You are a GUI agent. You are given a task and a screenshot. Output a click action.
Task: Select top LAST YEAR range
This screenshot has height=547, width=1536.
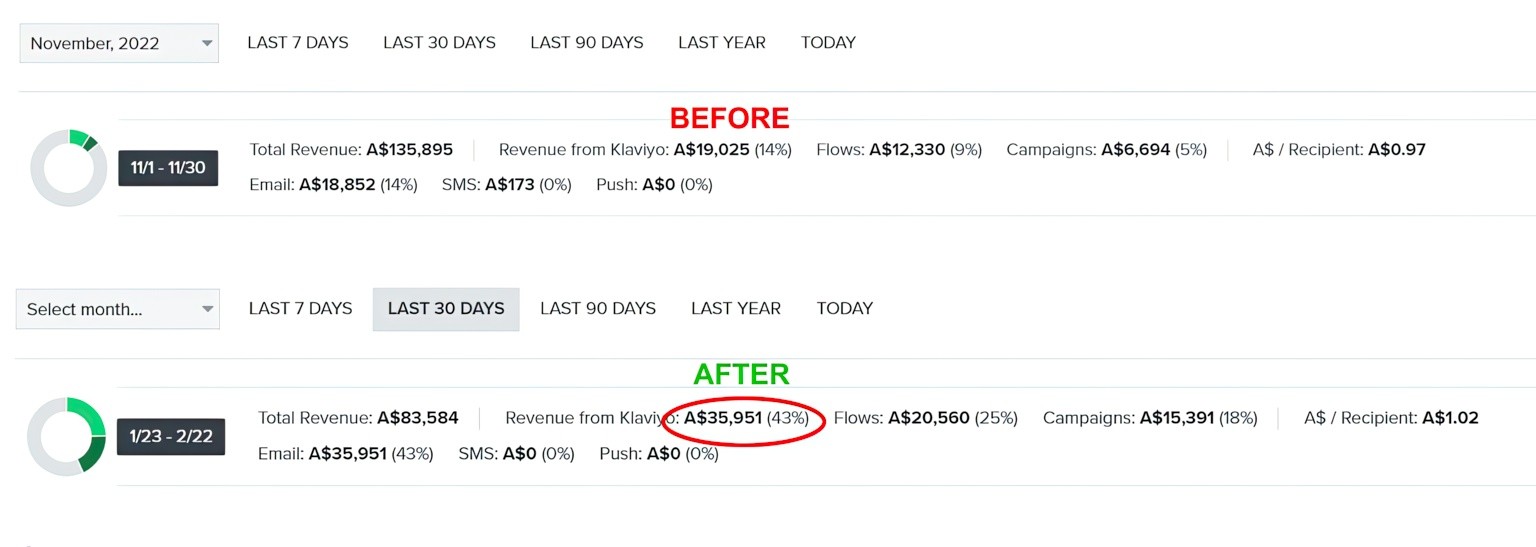tap(722, 43)
